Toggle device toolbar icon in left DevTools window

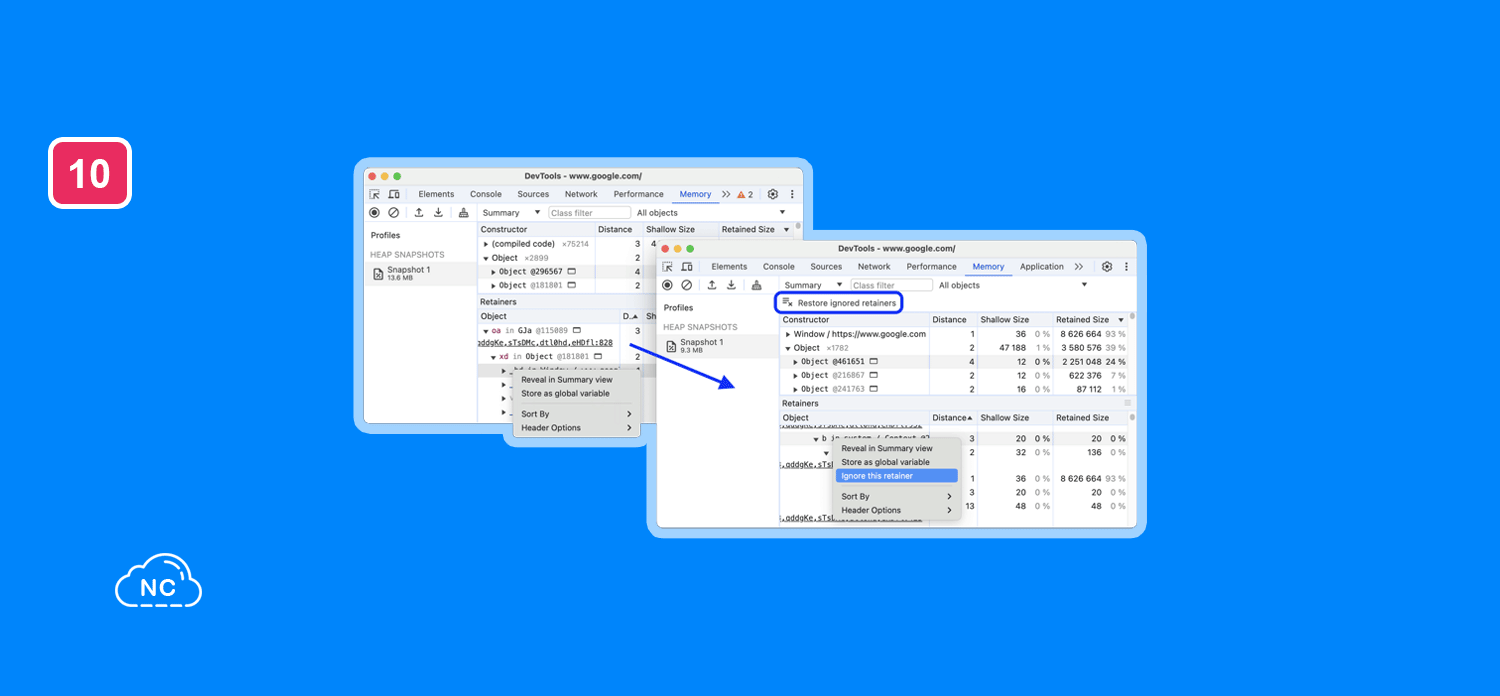coord(394,194)
